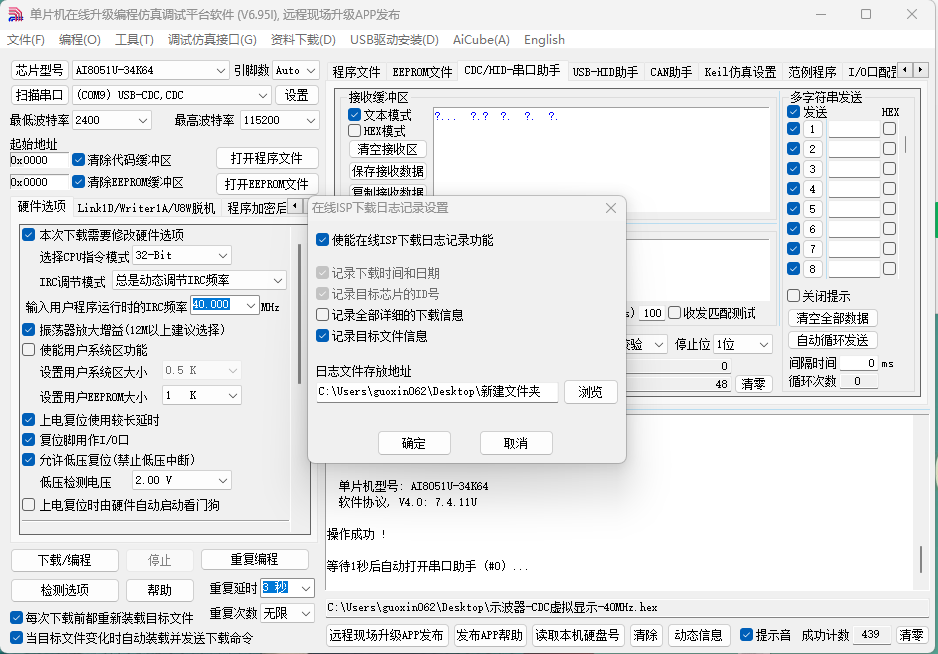Uncheck 记录目标文件信息 option

[x=322, y=336]
